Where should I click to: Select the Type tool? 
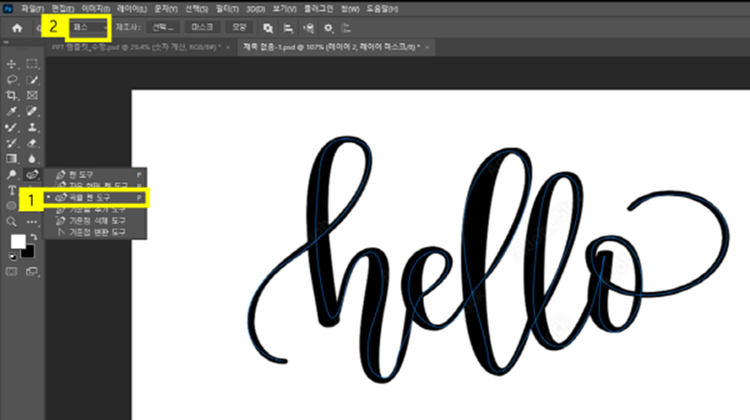(x=11, y=190)
